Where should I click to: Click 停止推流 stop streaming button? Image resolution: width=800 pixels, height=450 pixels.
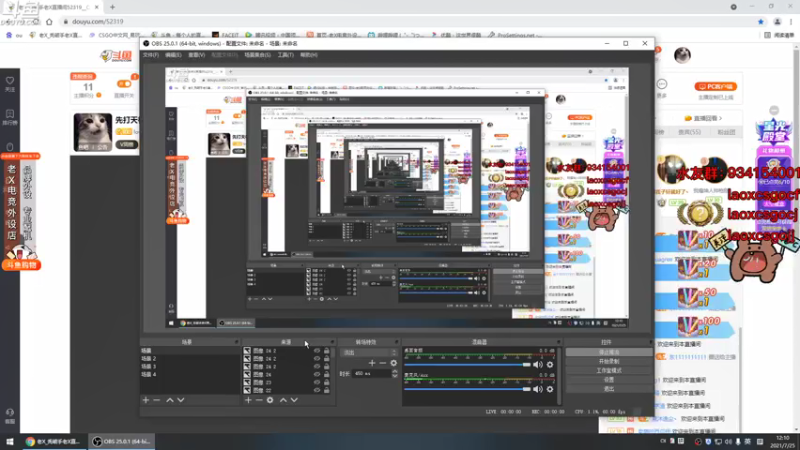click(609, 353)
